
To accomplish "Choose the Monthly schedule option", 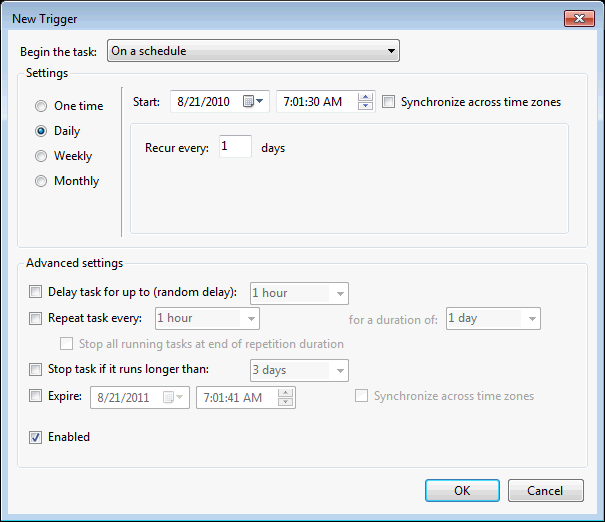I will click(x=41, y=181).
